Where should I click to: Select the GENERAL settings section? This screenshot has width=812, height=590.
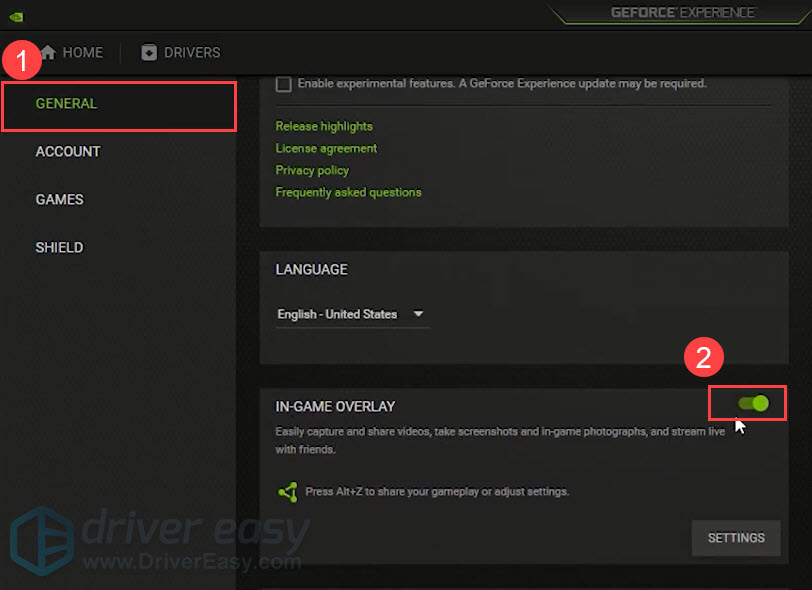tap(67, 104)
